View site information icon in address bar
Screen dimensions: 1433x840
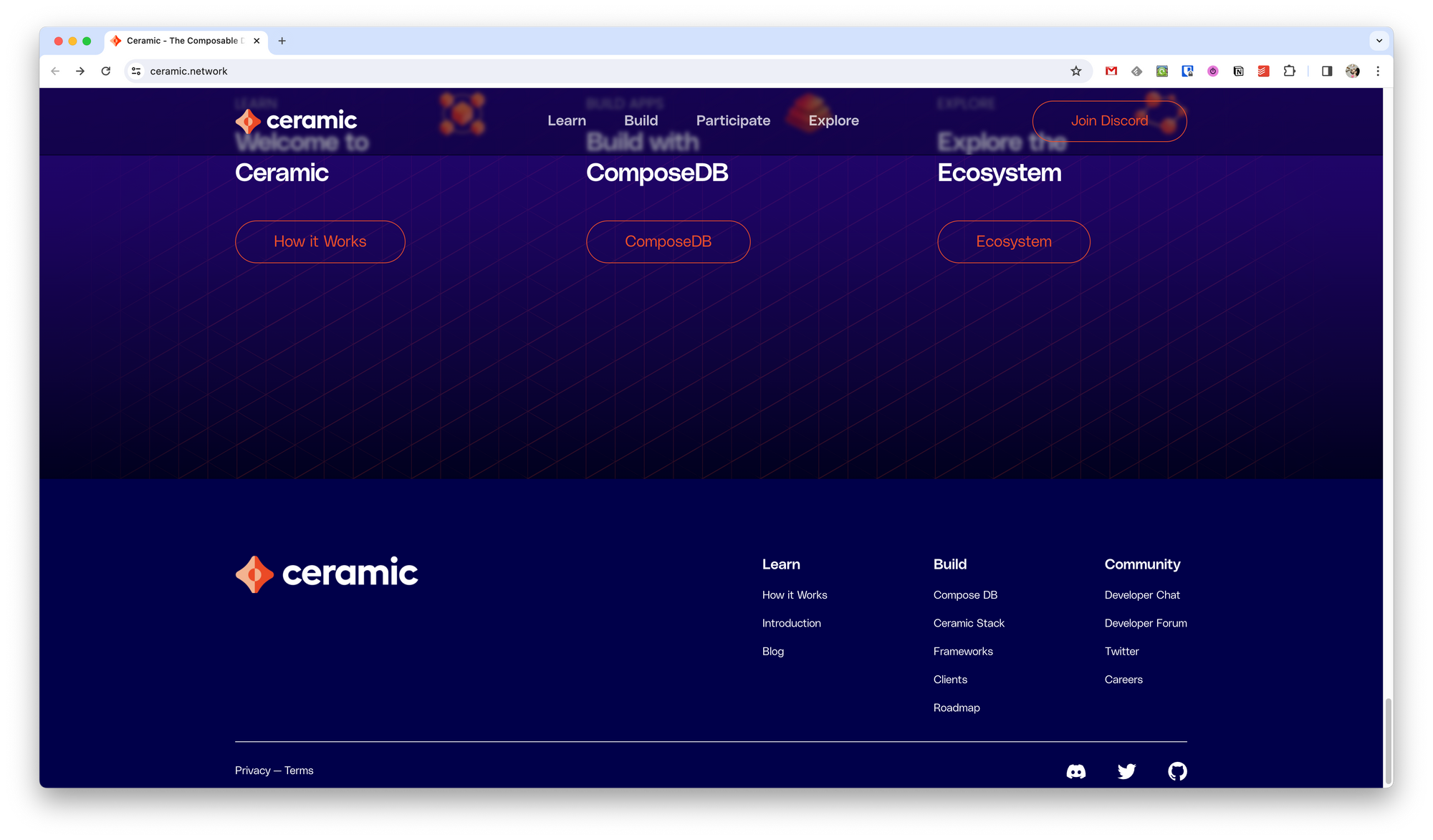136,71
